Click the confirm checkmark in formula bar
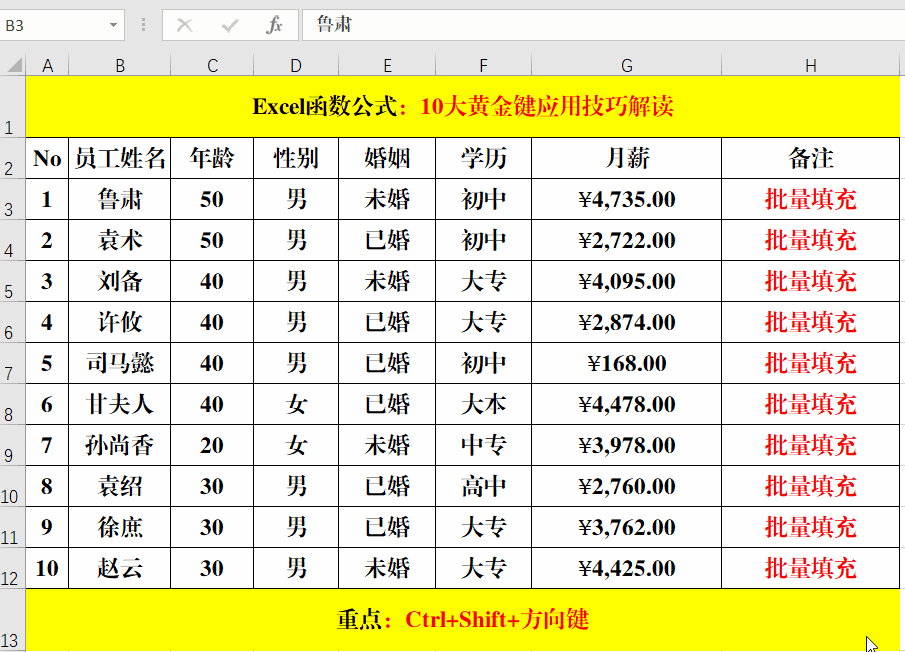This screenshot has height=652, width=905. [230, 25]
